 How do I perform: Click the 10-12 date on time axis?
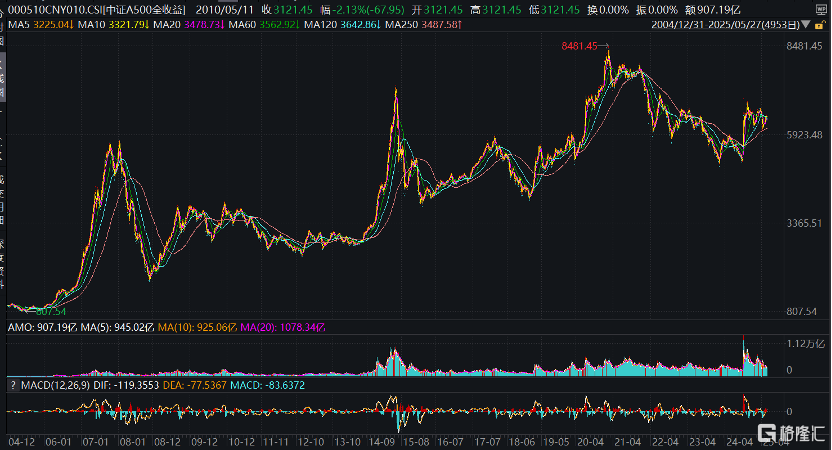click(241, 442)
